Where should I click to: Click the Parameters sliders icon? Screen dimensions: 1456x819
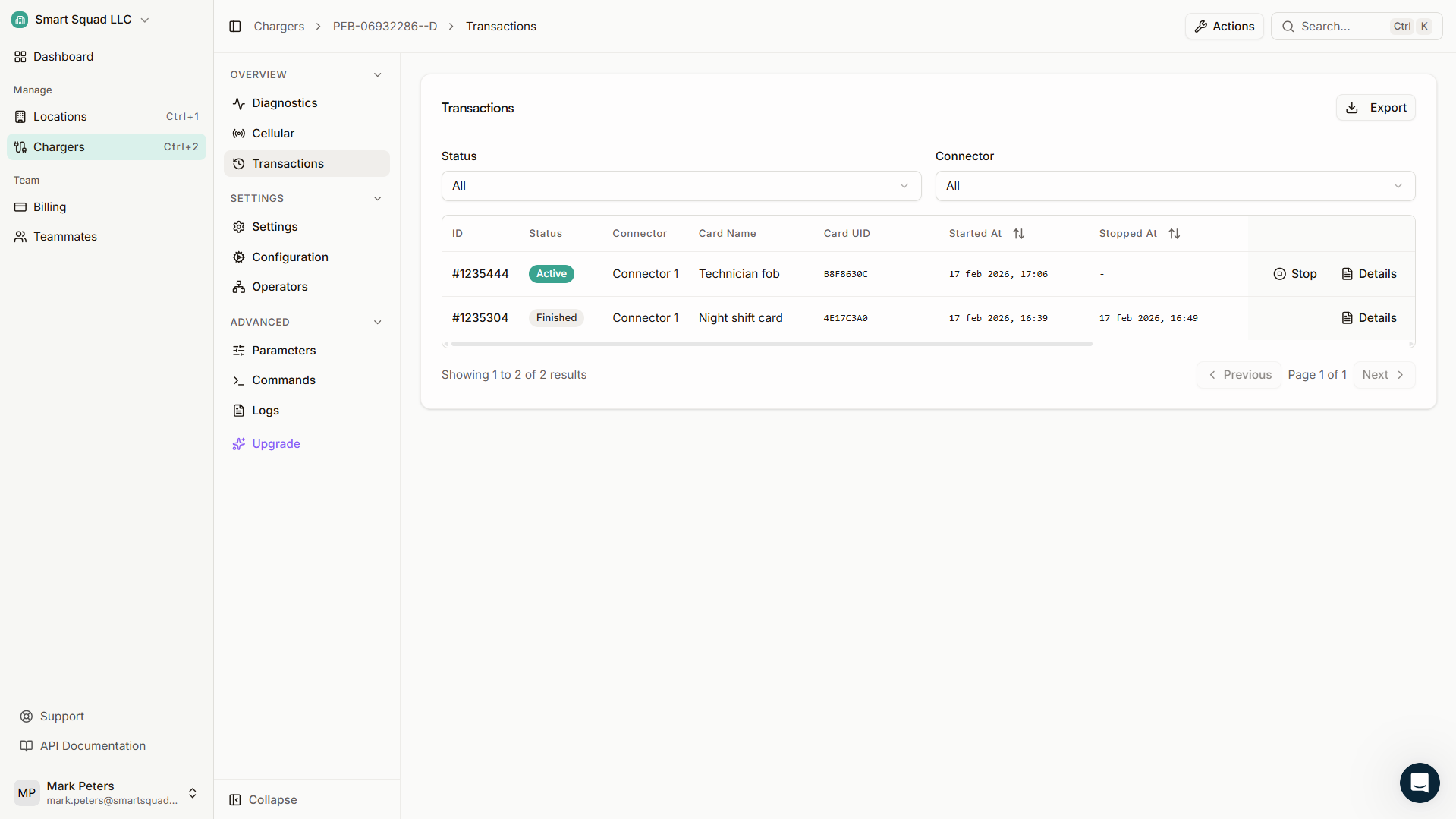239,350
